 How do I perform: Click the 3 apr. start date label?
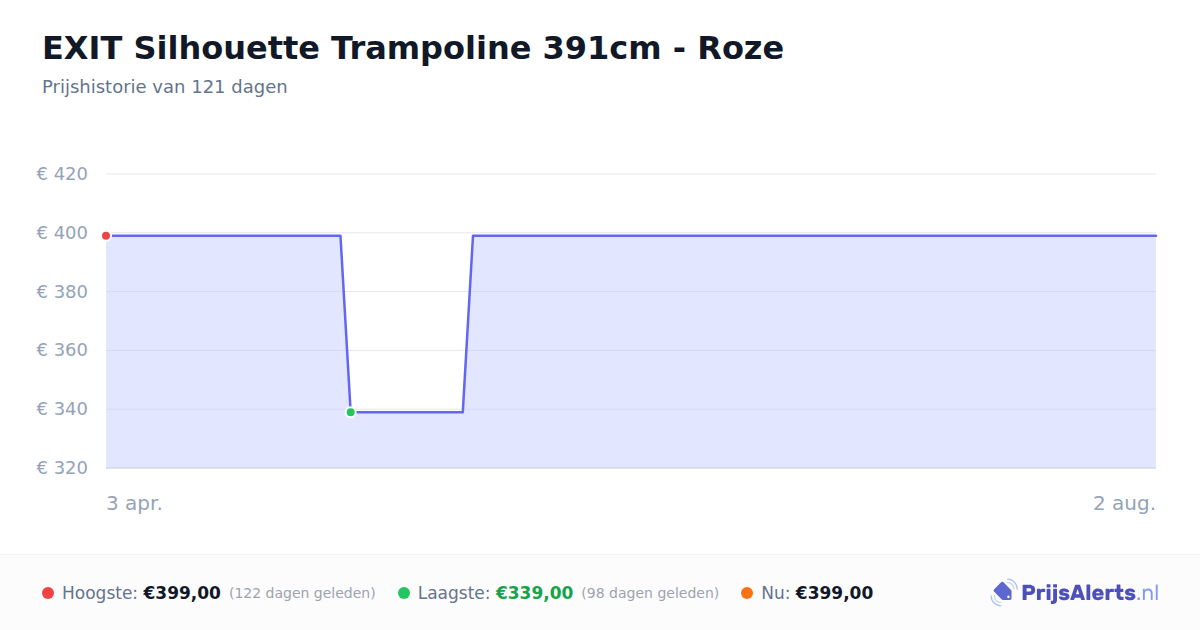[134, 504]
